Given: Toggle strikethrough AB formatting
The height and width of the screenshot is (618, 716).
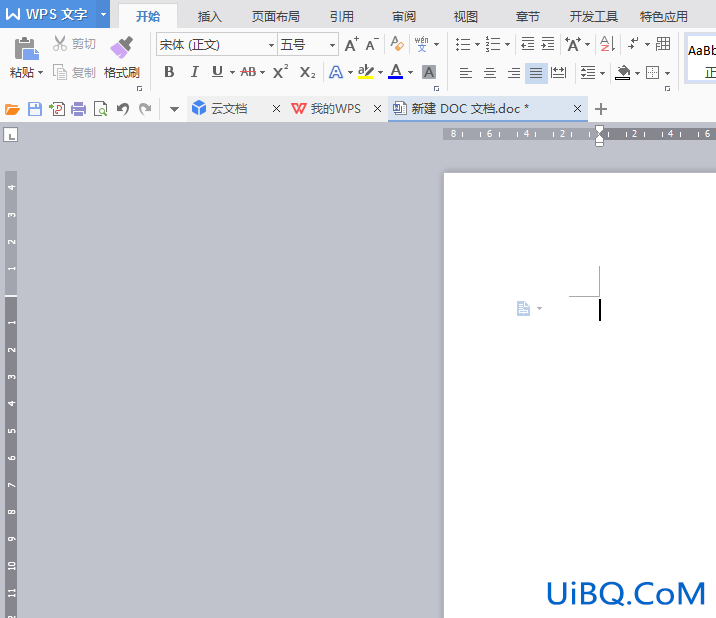Looking at the screenshot, I should (248, 72).
